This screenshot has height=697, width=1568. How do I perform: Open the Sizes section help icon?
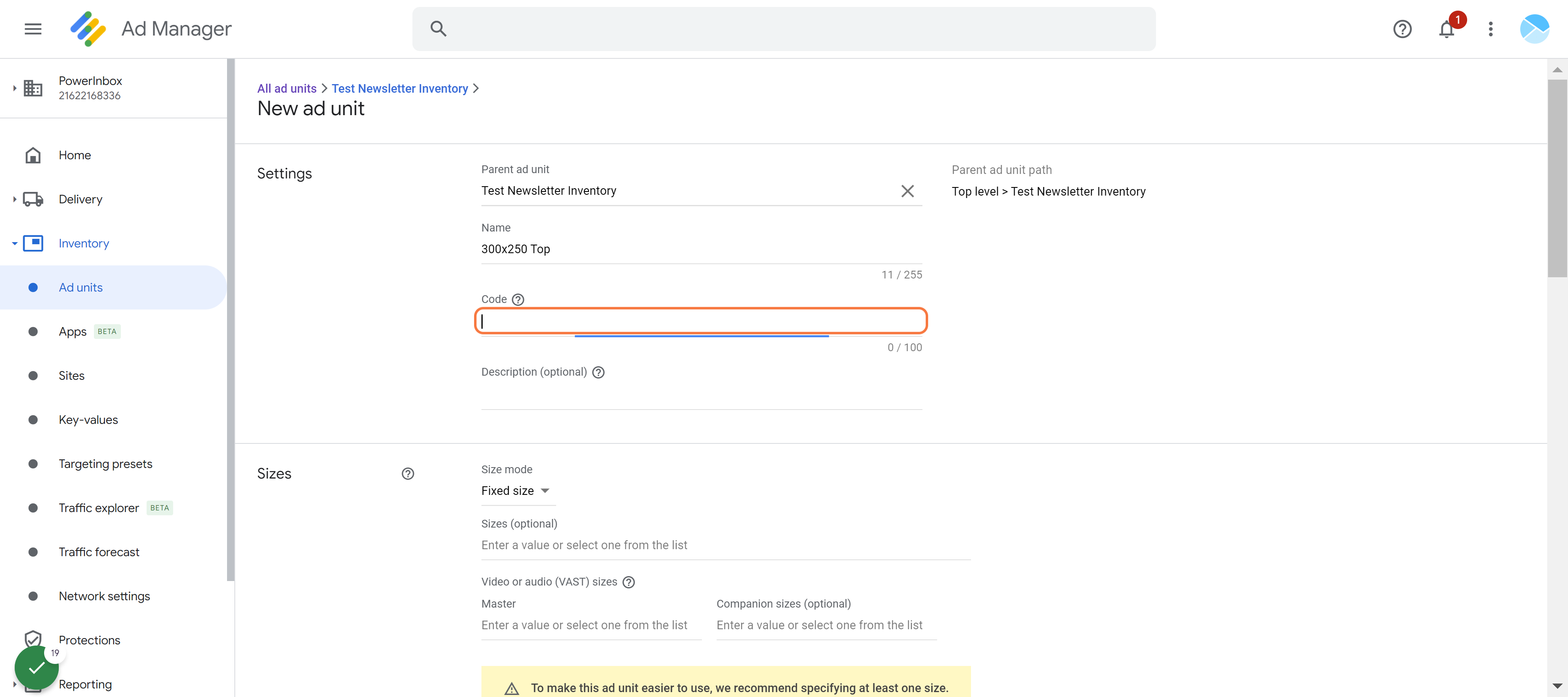coord(408,474)
